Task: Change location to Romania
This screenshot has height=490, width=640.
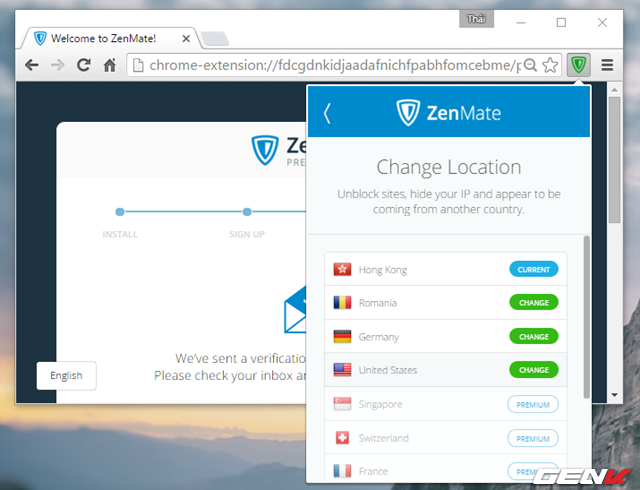Action: [533, 302]
